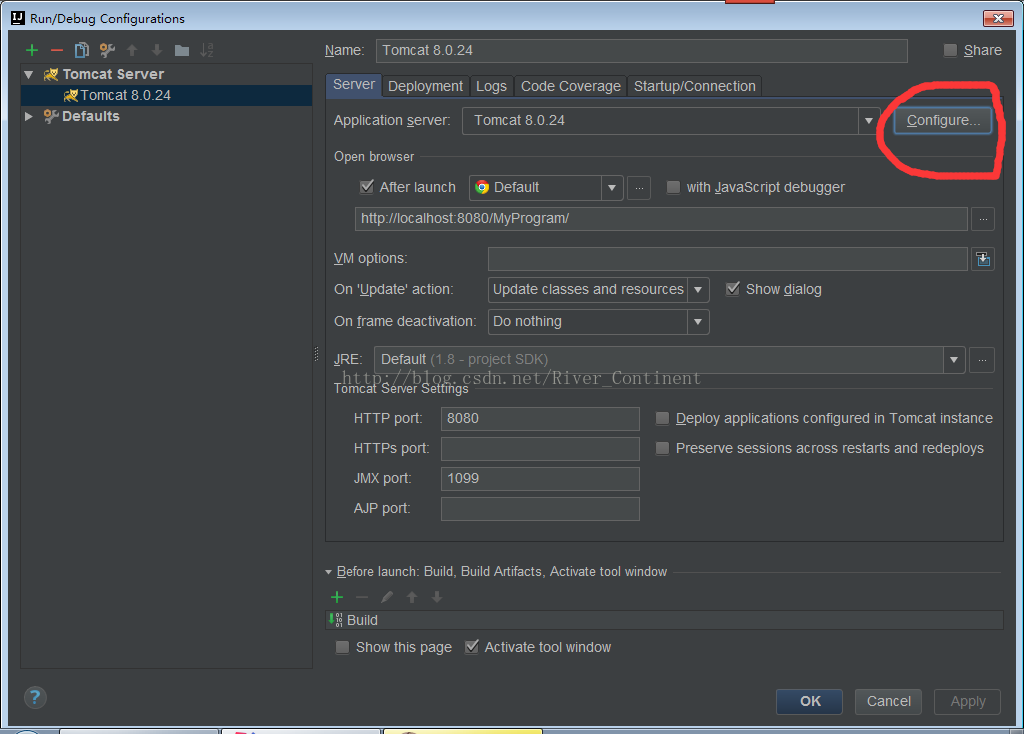Viewport: 1024px width, 734px height.
Task: Click the HTTP port field
Action: pos(540,419)
